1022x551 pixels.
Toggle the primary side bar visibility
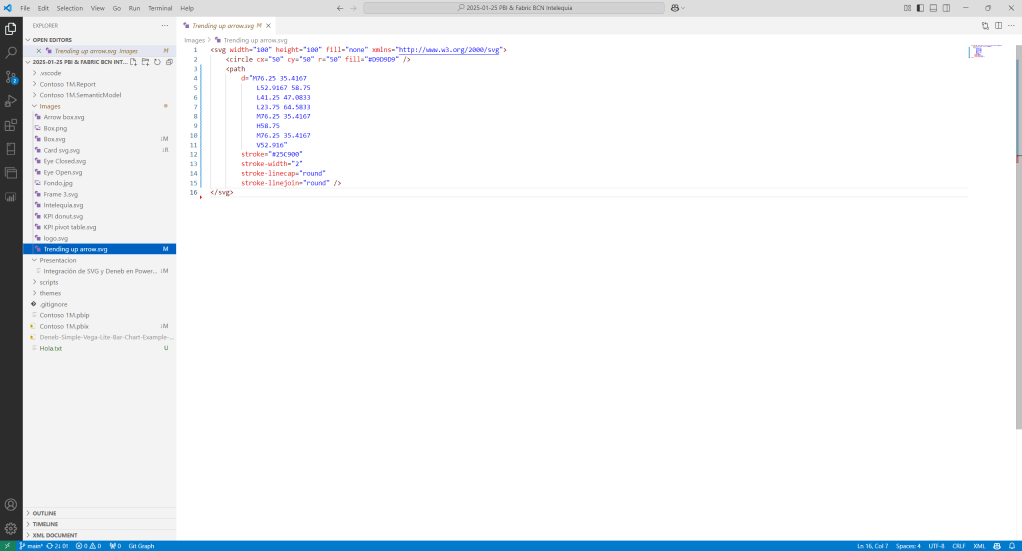pyautogui.click(x=920, y=8)
